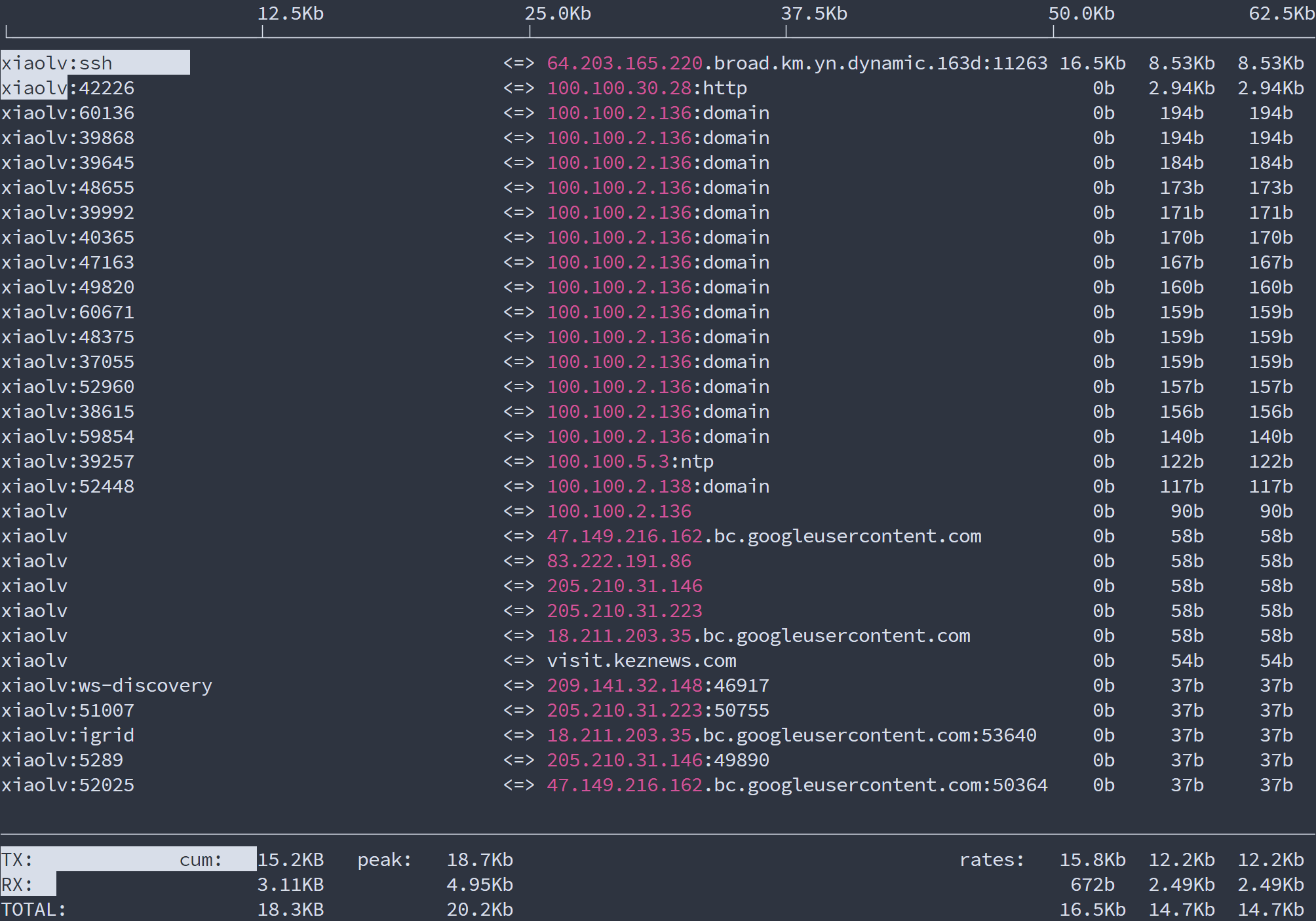This screenshot has height=921, width=1316.
Task: Click the 37.5Kb scale marker
Action: point(814,14)
